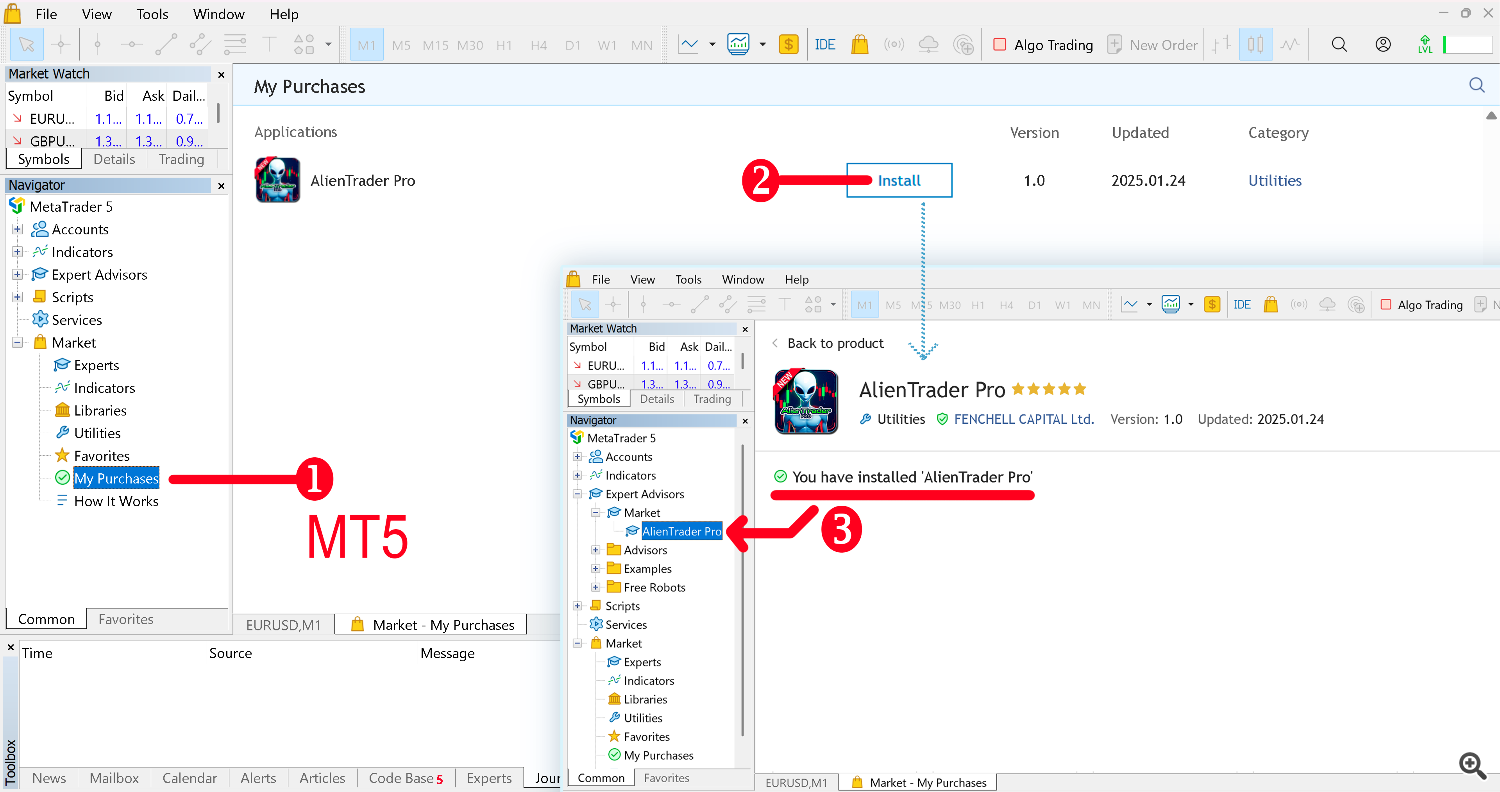Click Market bag icon in inset window toolbar
The height and width of the screenshot is (792, 1500).
click(x=1271, y=305)
